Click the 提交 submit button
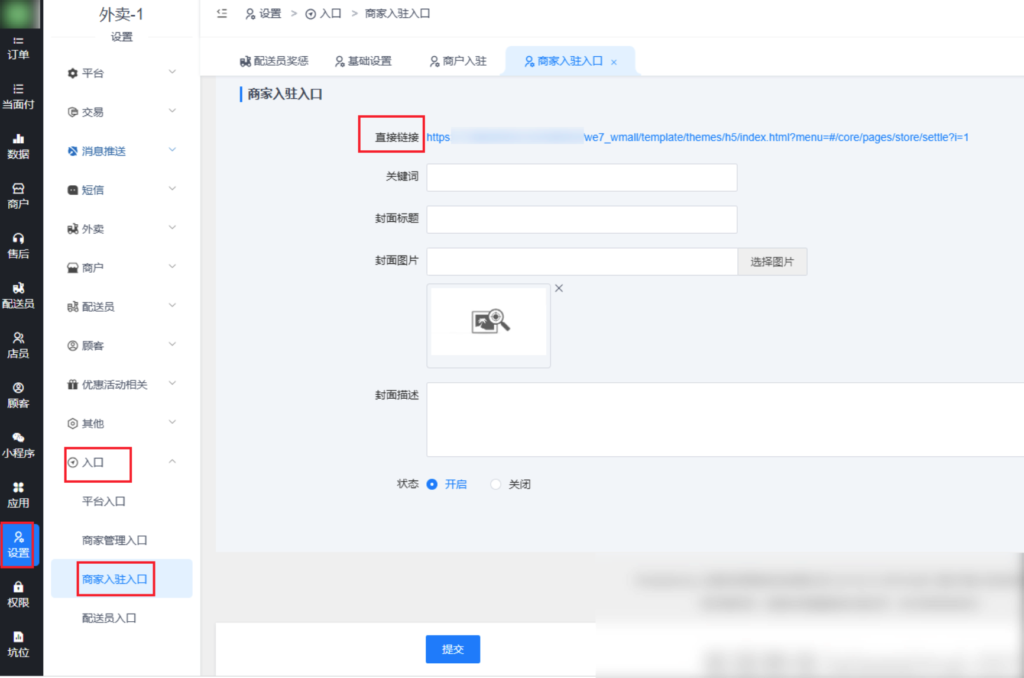Viewport: 1024px width, 678px height. coord(452,649)
